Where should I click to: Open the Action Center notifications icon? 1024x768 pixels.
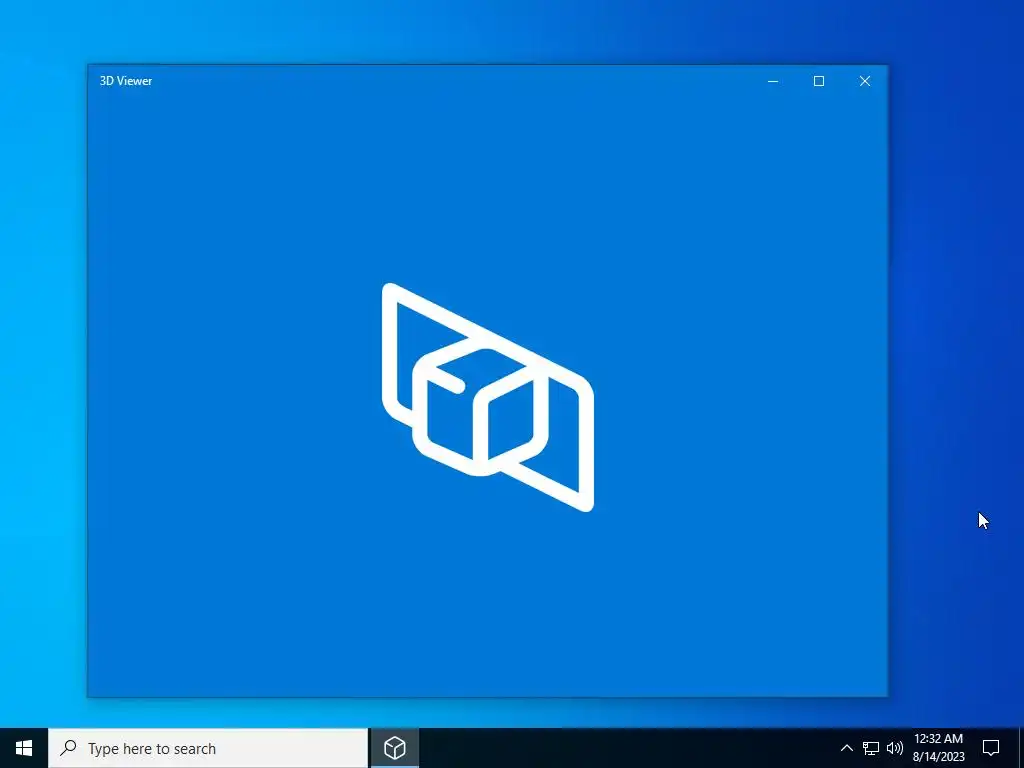[x=991, y=748]
